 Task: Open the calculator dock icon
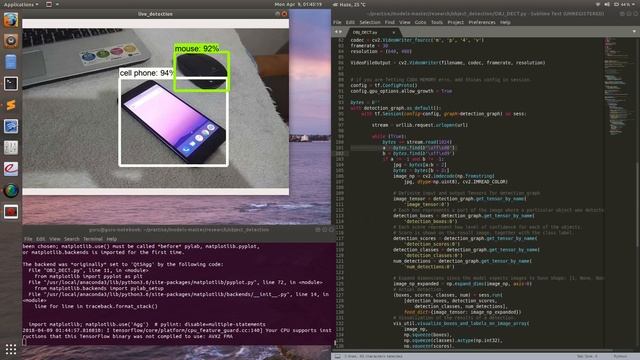[11, 147]
